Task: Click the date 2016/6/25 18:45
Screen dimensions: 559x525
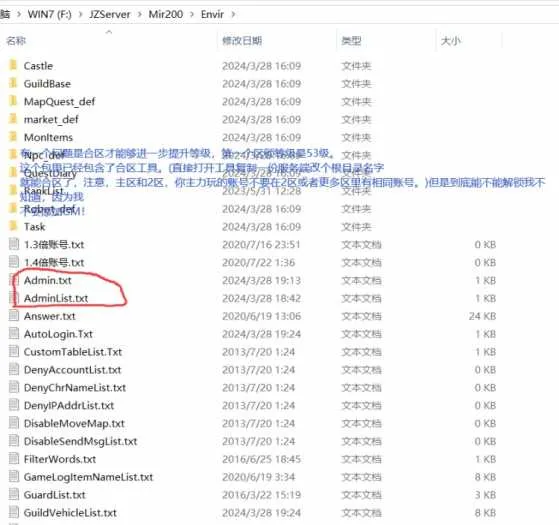Action: tap(261, 459)
